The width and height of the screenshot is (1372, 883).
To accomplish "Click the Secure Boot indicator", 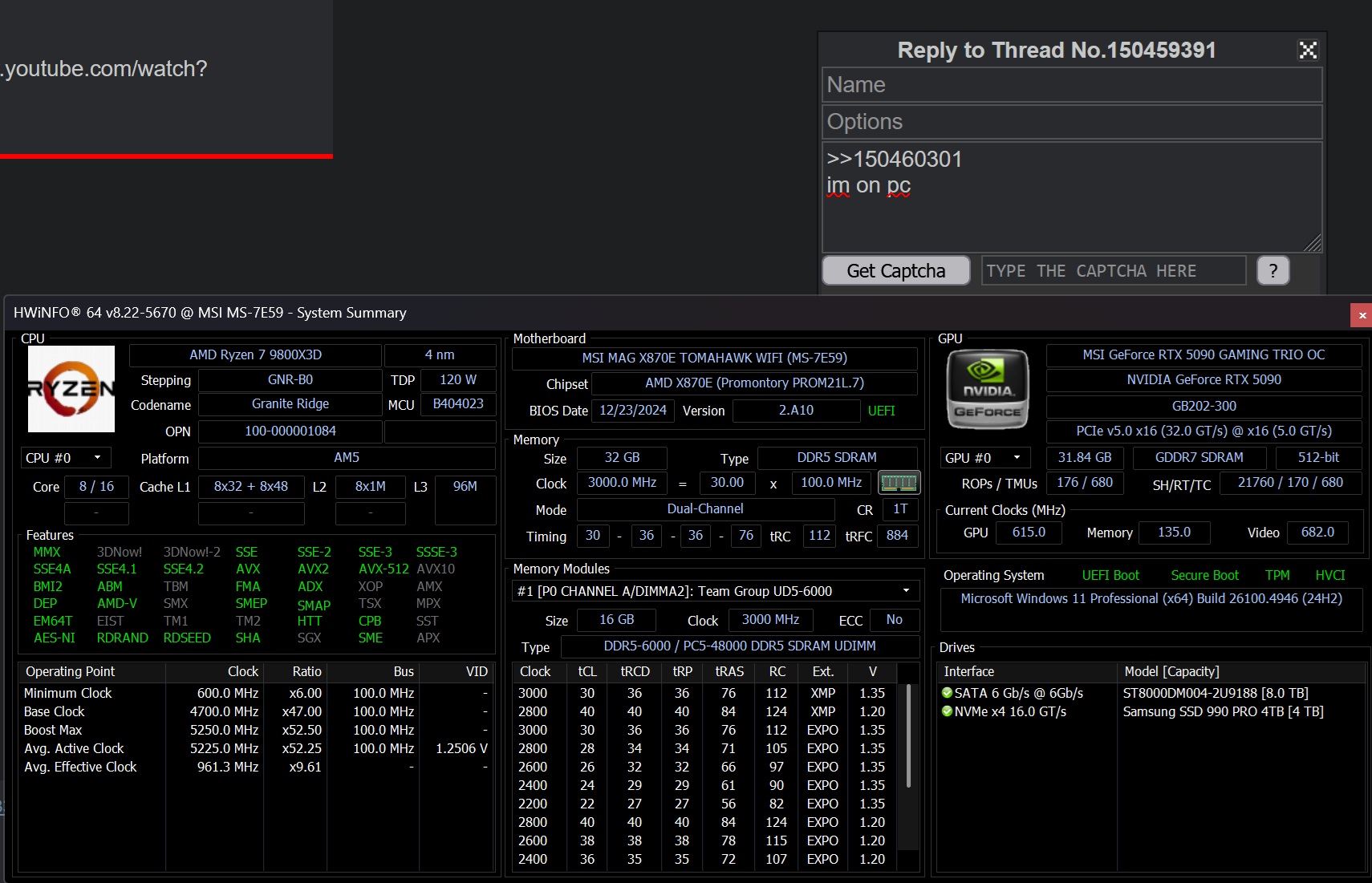I will 1204,575.
